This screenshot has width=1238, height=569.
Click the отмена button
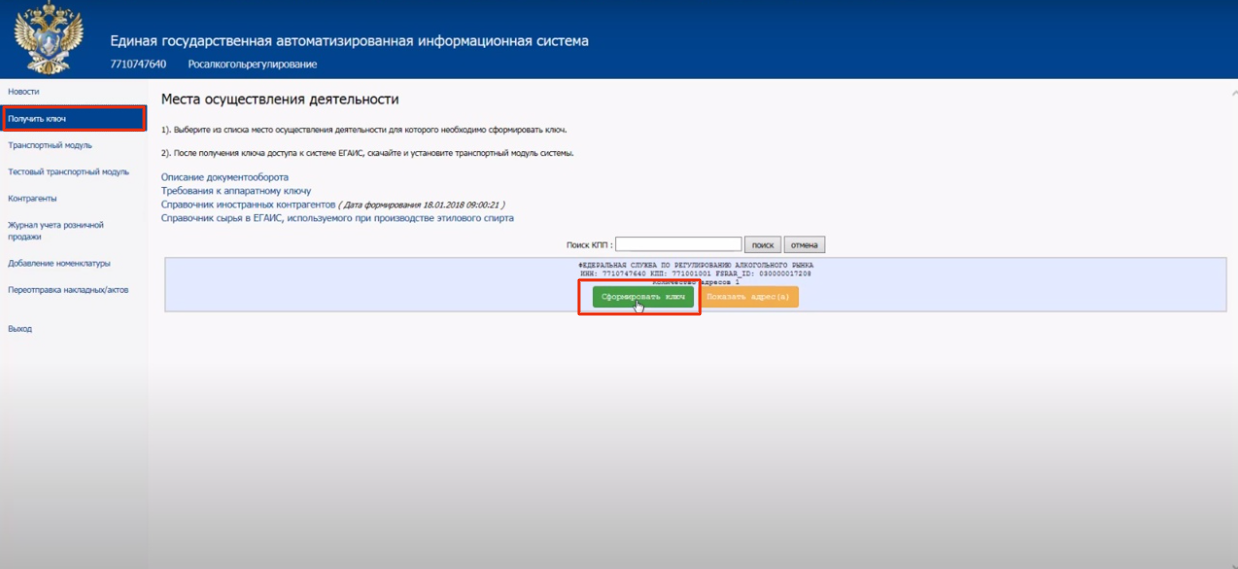(x=805, y=245)
